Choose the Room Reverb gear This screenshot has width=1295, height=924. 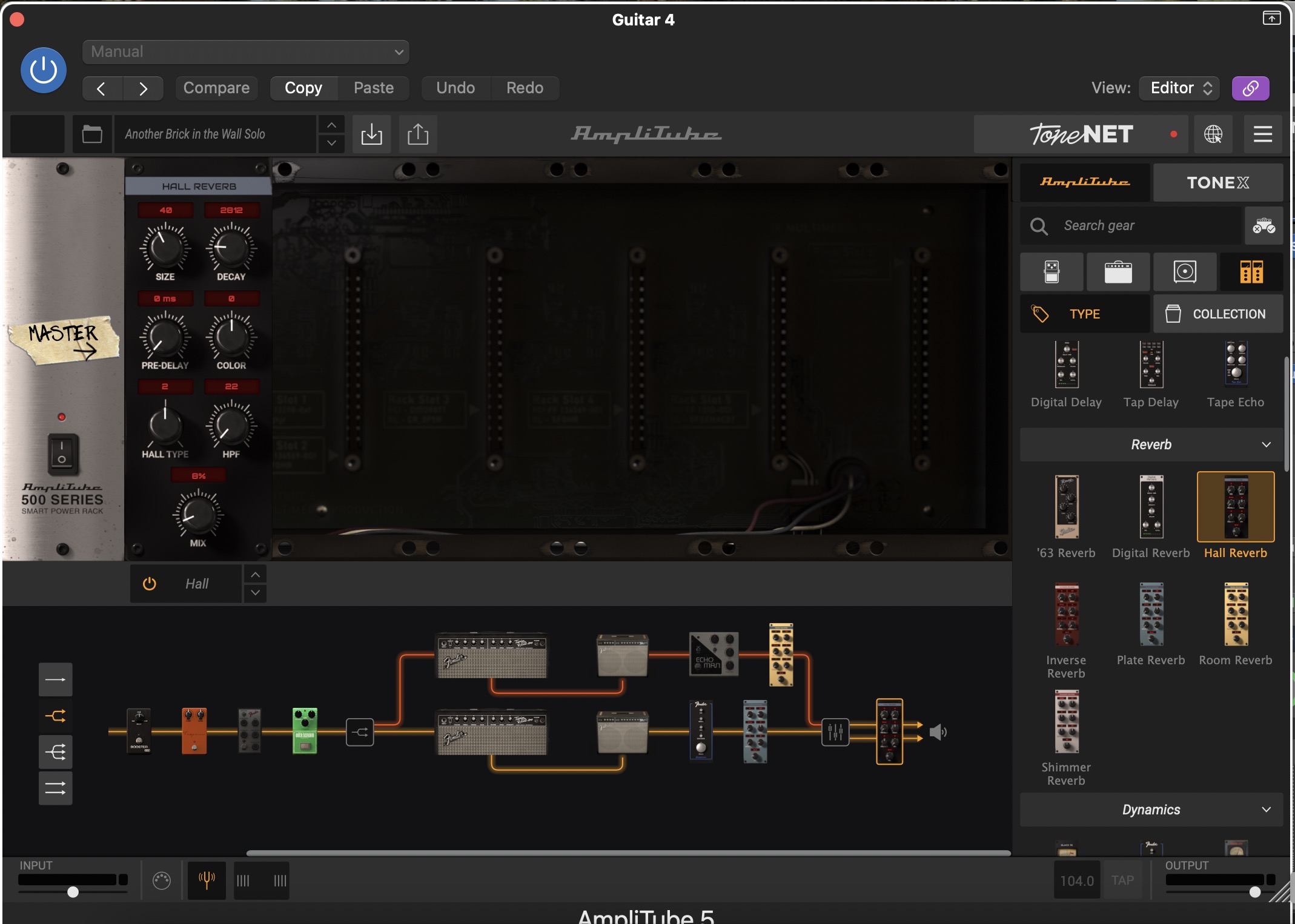coord(1236,615)
